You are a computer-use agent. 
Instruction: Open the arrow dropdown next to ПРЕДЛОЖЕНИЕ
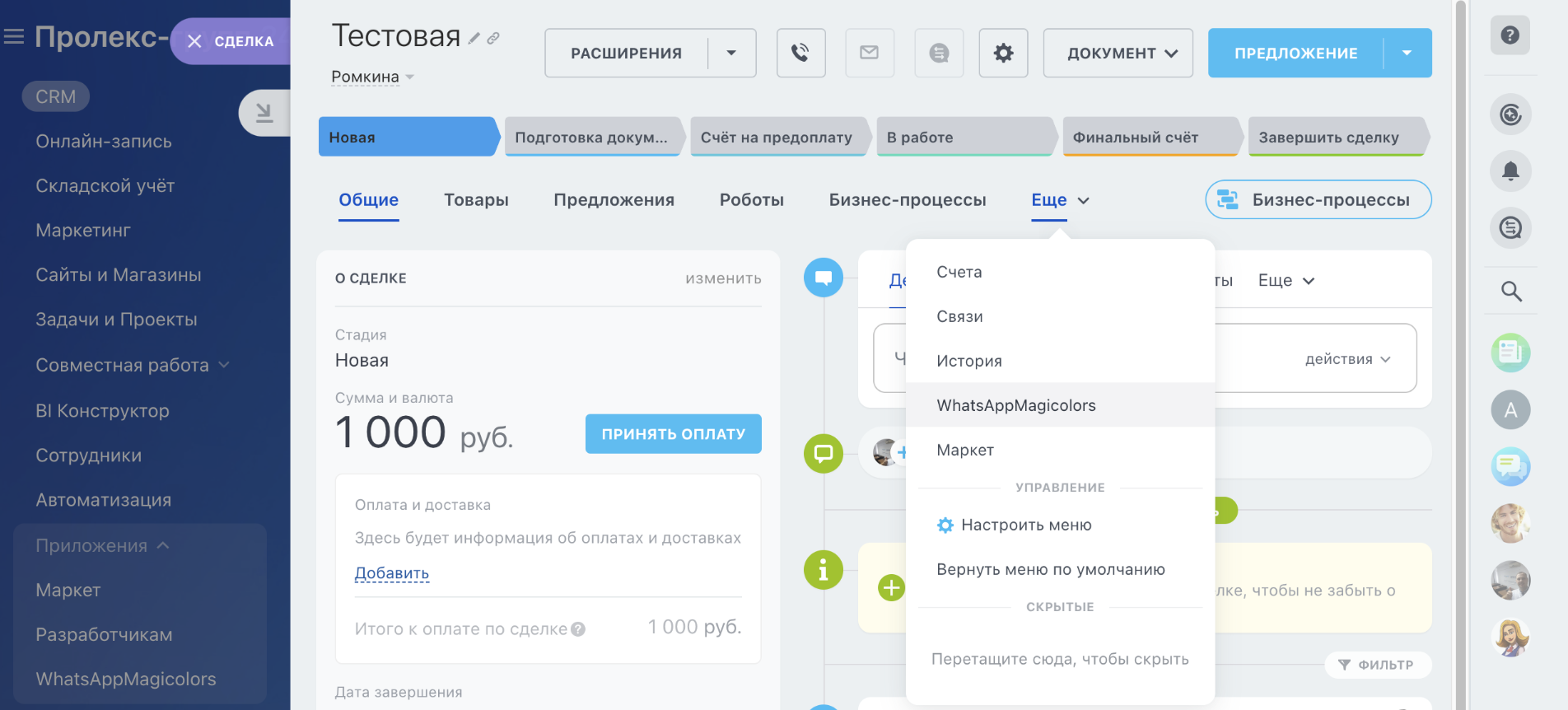click(x=1407, y=54)
